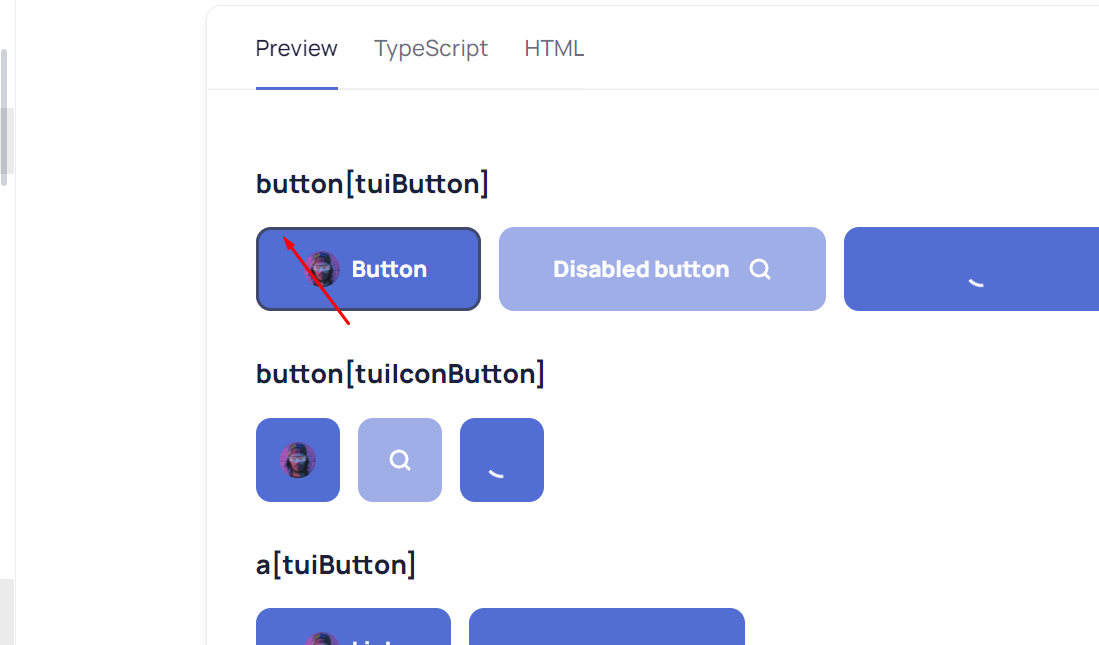Screen dimensions: 1099x645
Task: Click the avatar icon-only button
Action: (298, 460)
